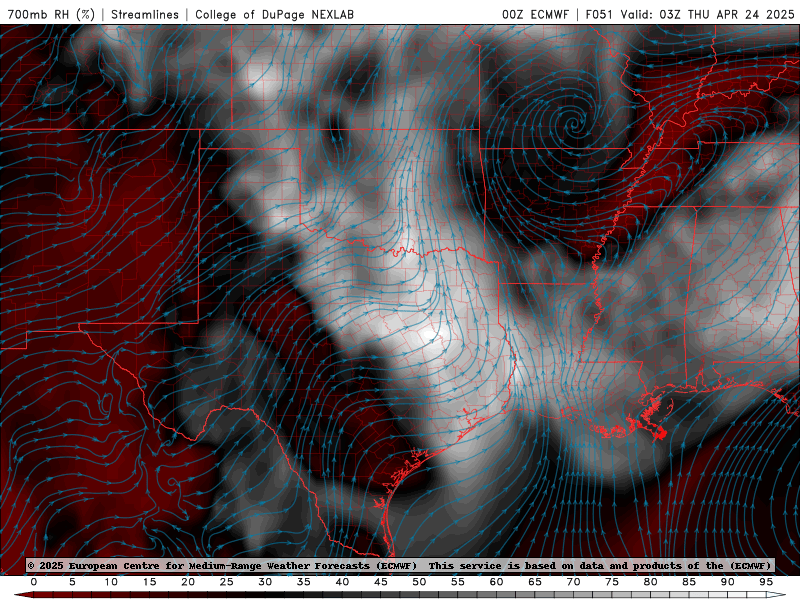The image size is (800, 600).
Task: Click the "700mb RH (%)" title text
Action: [51, 14]
